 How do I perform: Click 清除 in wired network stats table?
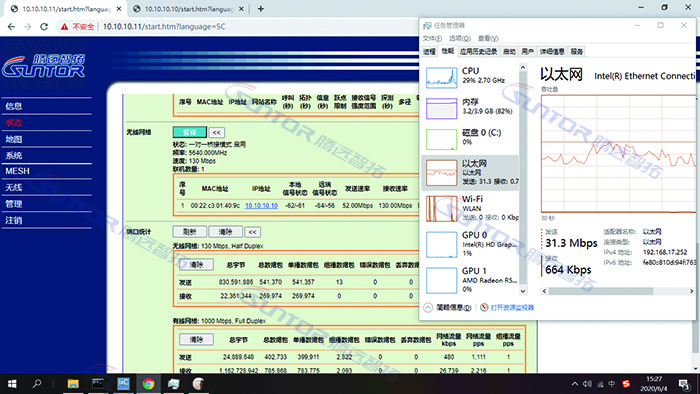coord(196,340)
